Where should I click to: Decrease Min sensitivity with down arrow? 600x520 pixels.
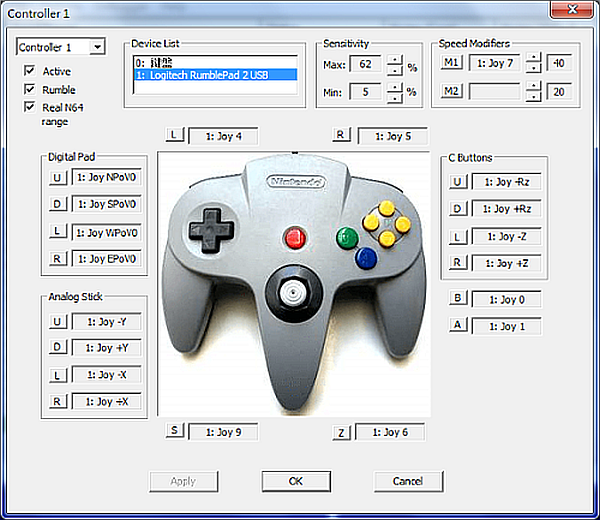click(x=395, y=98)
